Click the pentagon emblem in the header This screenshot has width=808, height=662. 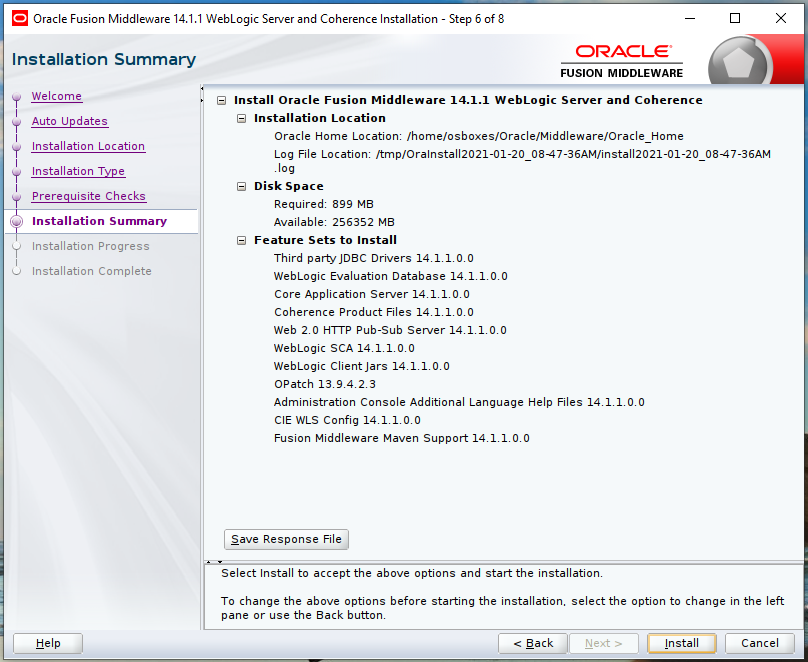click(739, 63)
